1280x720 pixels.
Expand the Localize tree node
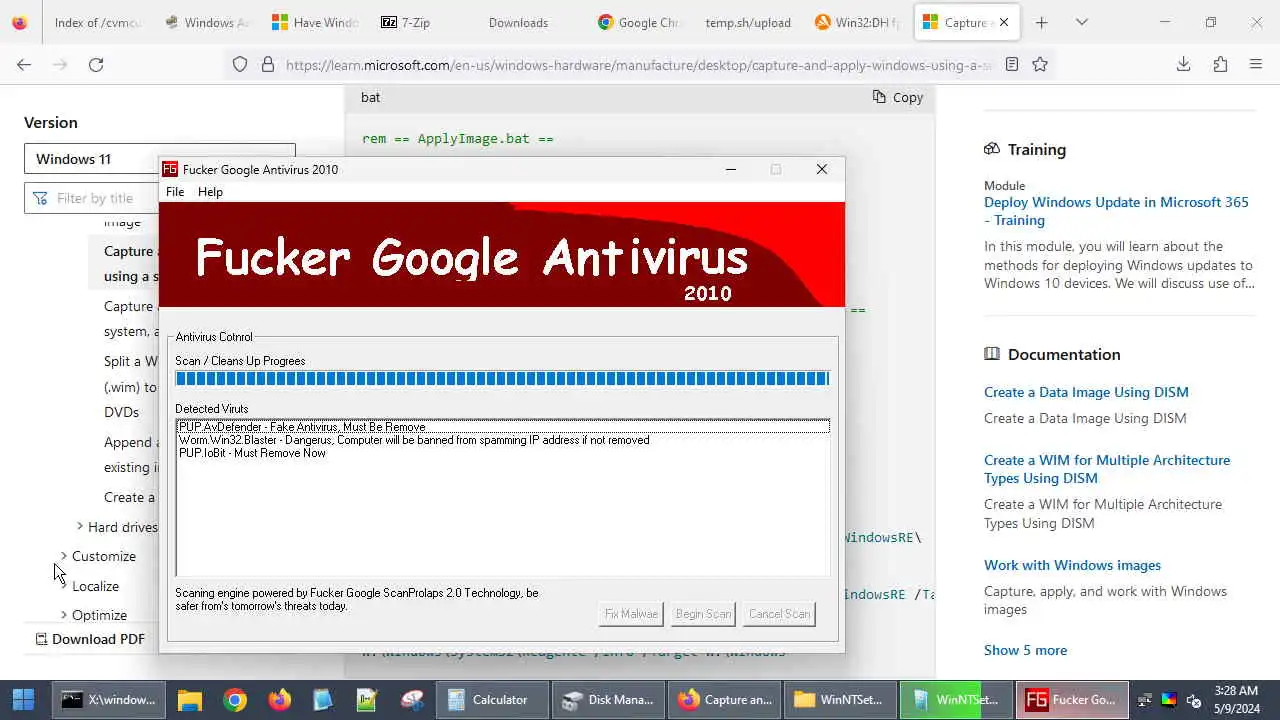coord(64,585)
